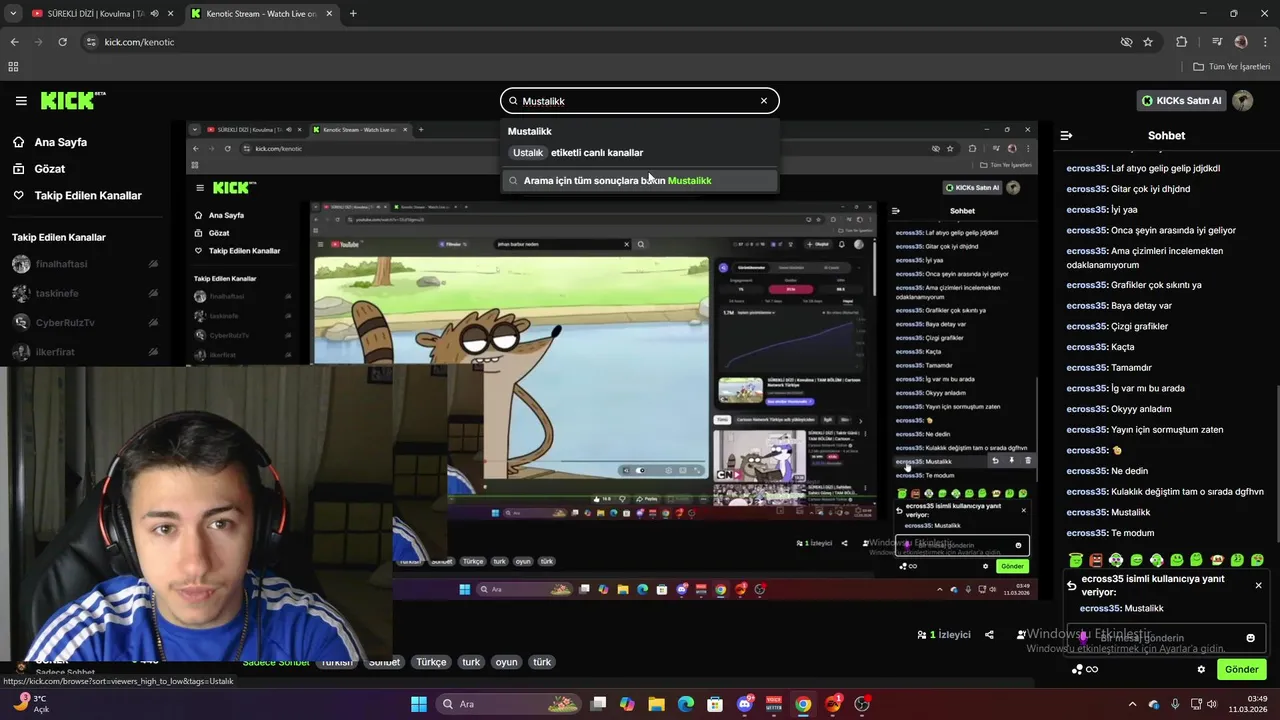This screenshot has height=720, width=1280.
Task: Open Microsoft Edge from taskbar
Action: pos(686,704)
